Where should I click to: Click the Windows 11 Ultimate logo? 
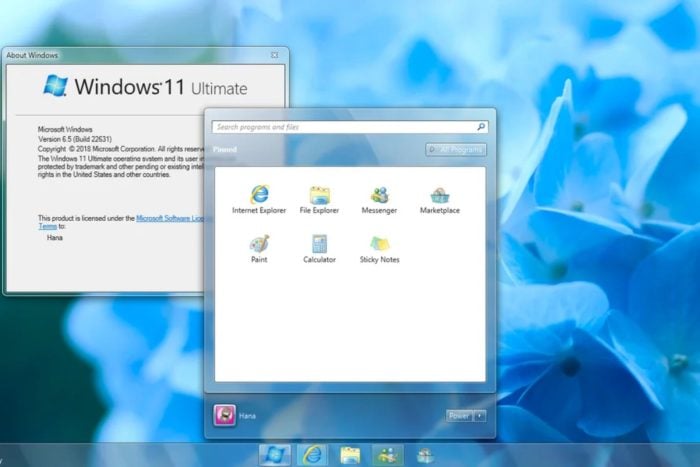tap(145, 86)
